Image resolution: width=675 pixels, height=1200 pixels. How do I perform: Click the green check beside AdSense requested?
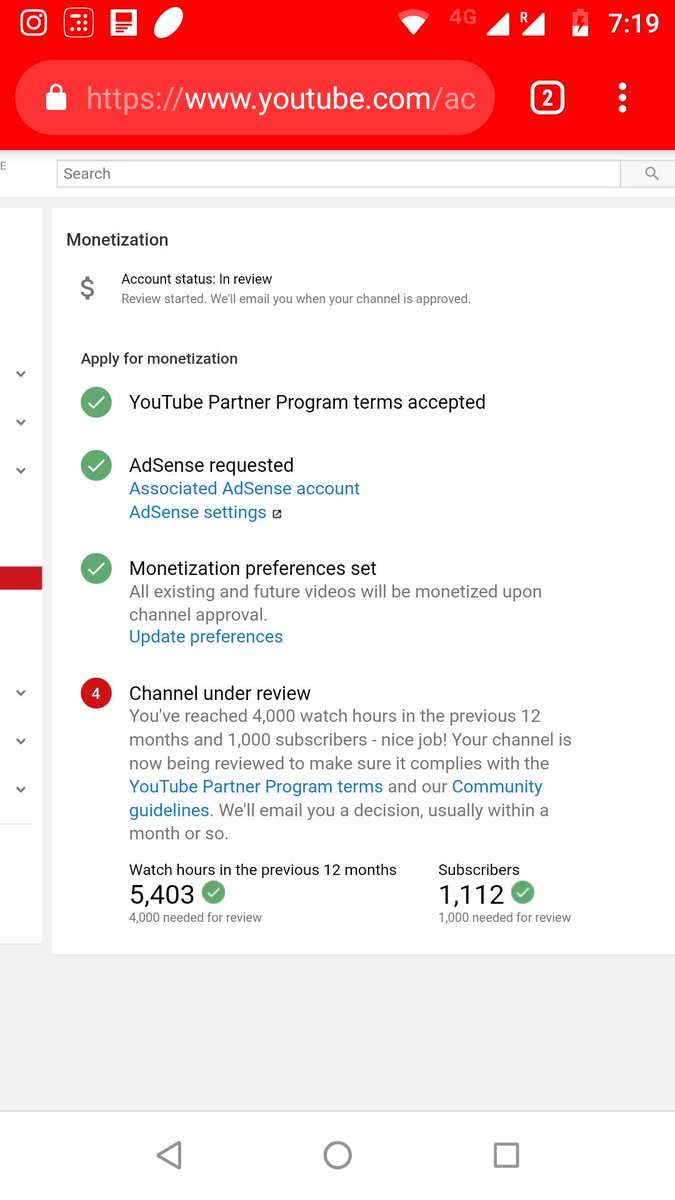click(96, 465)
